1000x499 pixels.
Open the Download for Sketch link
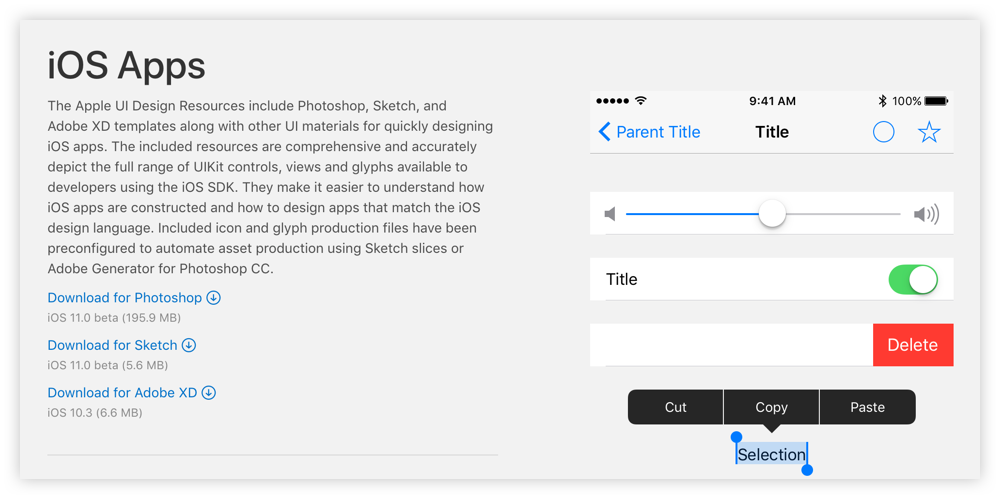[112, 345]
